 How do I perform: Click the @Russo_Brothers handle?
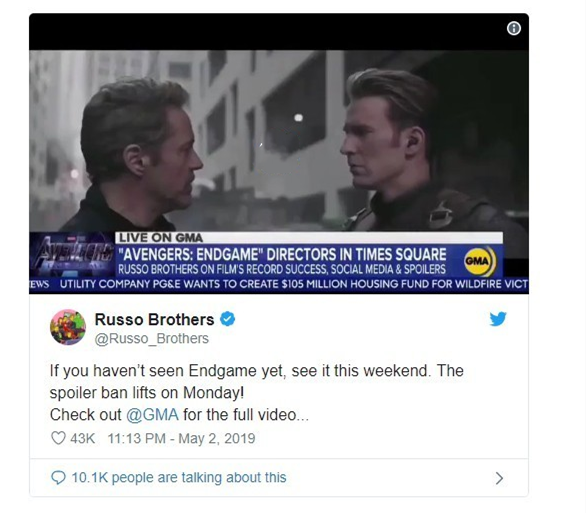click(x=152, y=339)
